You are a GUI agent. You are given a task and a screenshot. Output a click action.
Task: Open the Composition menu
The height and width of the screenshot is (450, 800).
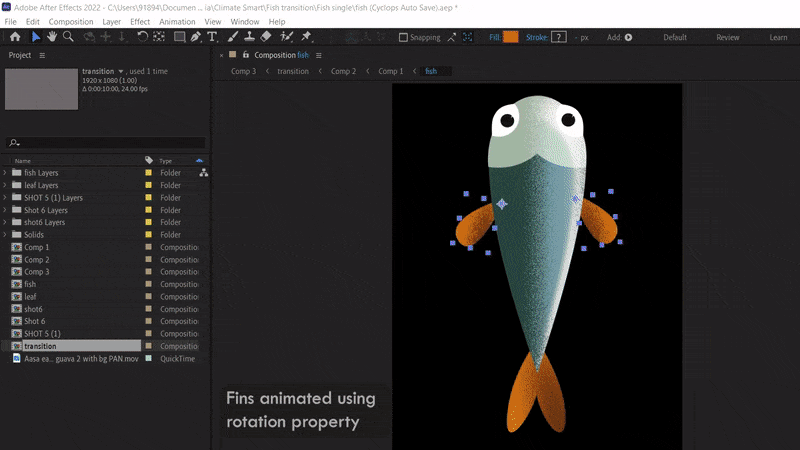[71, 21]
